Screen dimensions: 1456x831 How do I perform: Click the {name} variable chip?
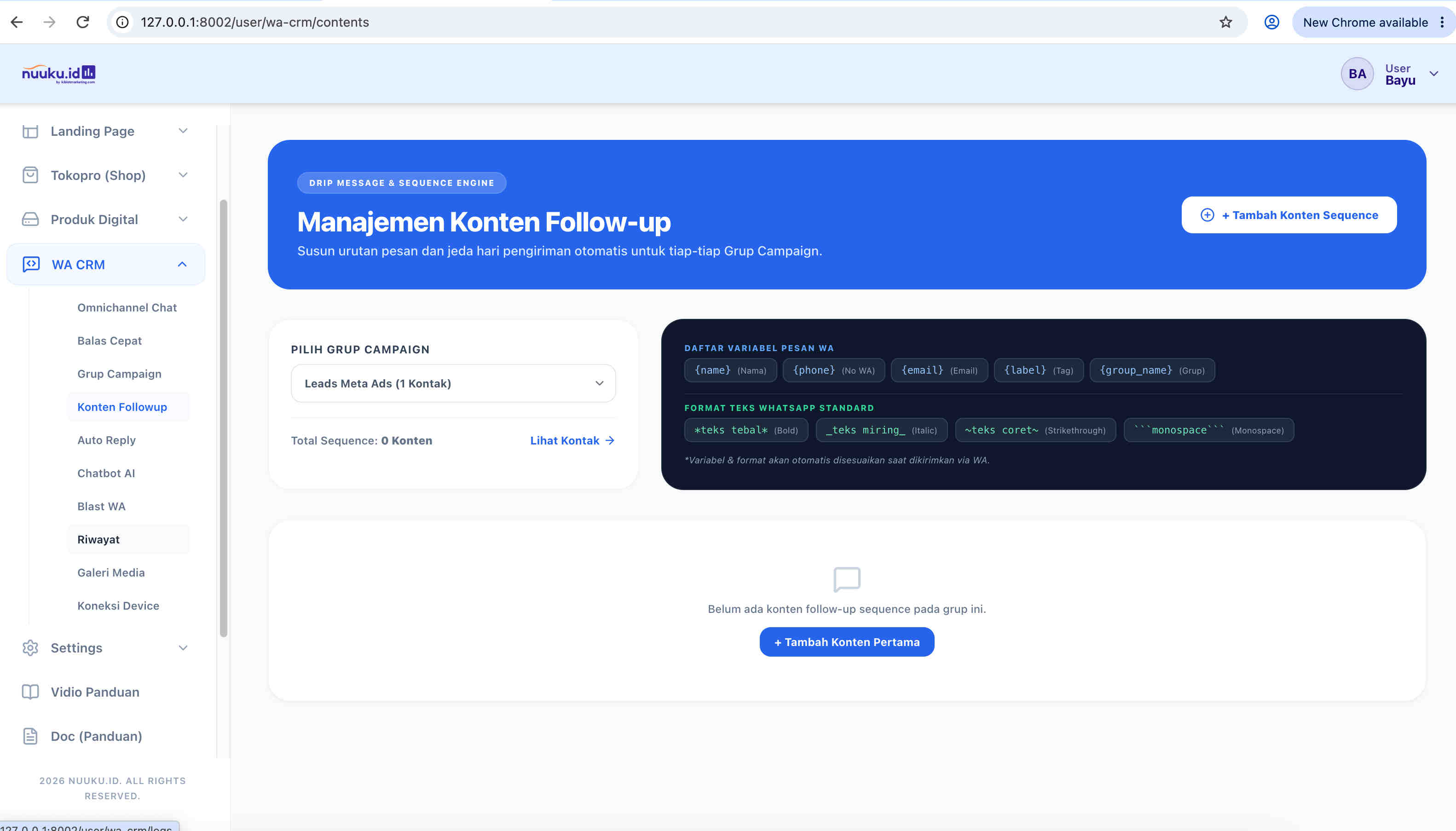(x=730, y=370)
